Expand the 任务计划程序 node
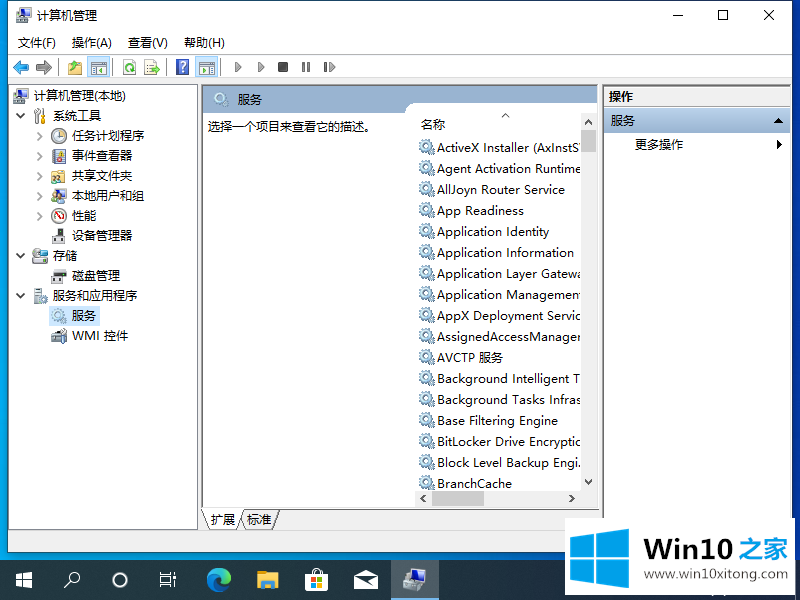 point(40,136)
